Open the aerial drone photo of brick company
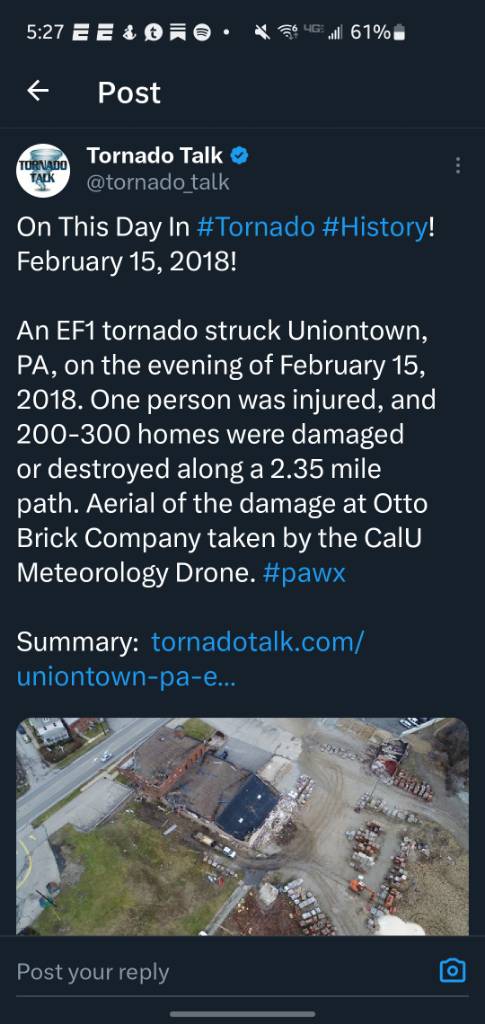 242,826
